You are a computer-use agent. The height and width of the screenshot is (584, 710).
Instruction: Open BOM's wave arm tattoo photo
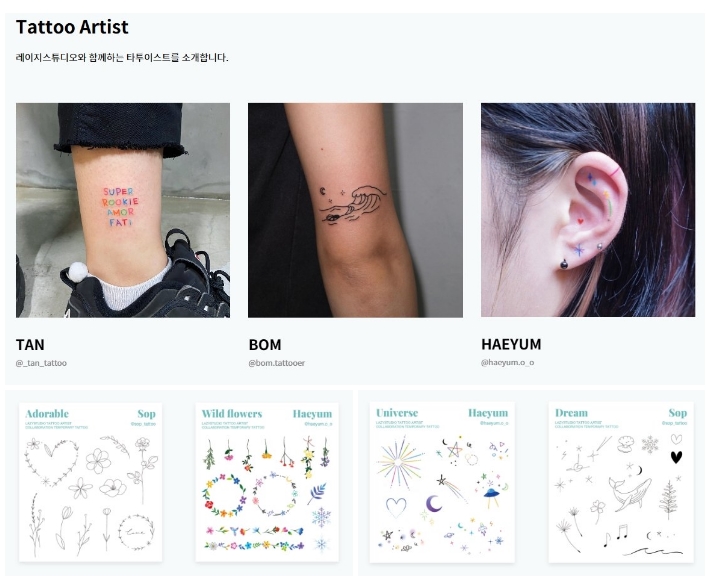coord(355,210)
